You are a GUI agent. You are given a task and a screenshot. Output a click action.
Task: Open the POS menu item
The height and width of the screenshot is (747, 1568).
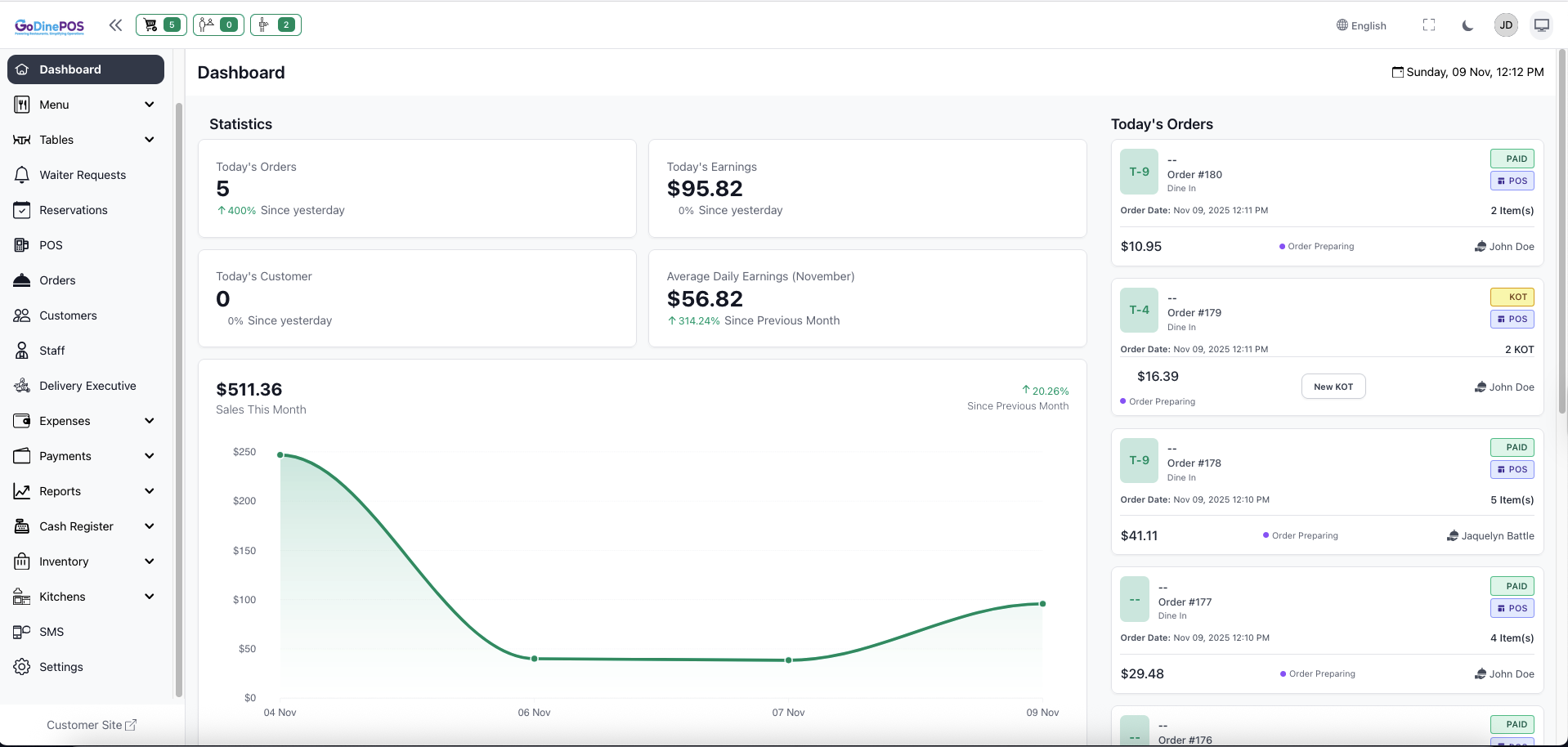click(51, 245)
